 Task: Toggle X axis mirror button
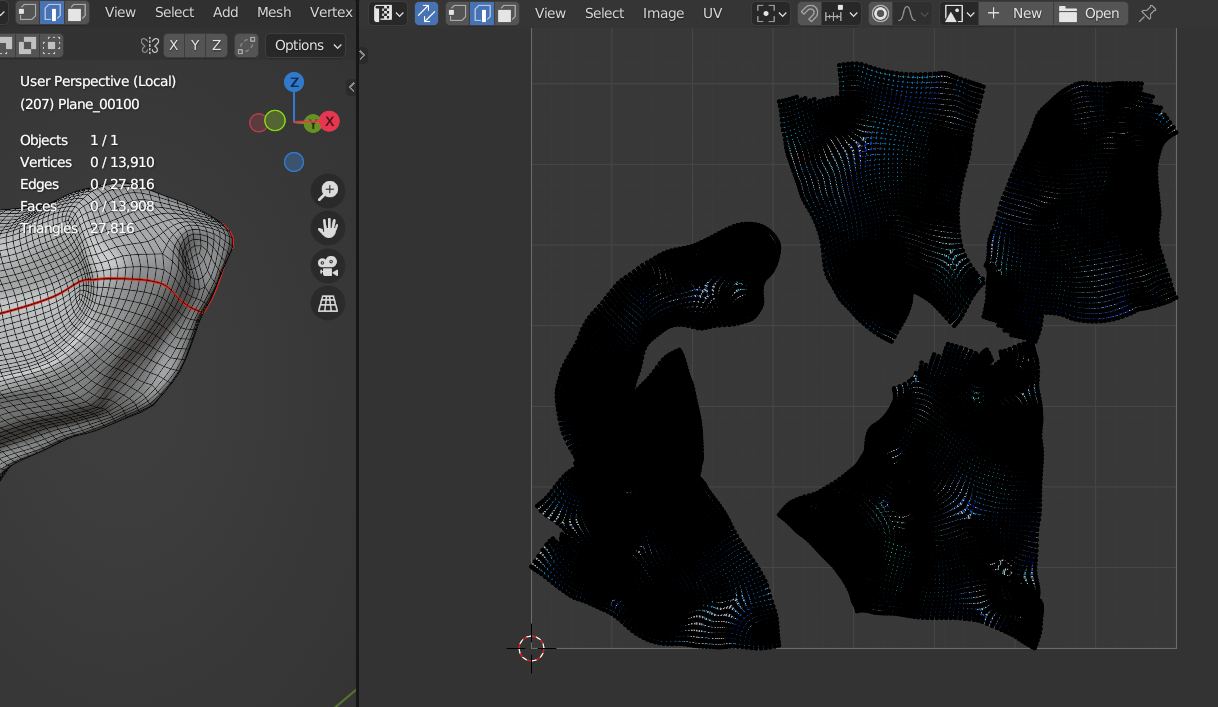click(174, 45)
